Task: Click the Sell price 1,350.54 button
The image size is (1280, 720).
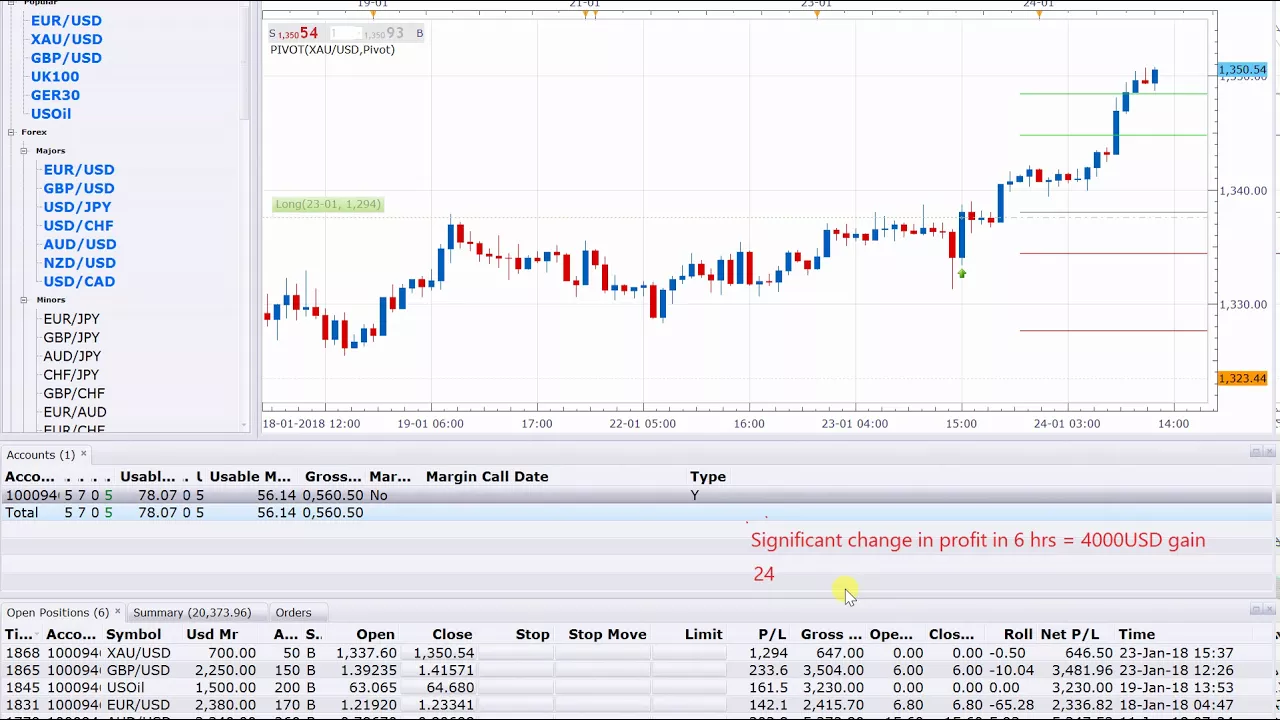Action: 298,33
